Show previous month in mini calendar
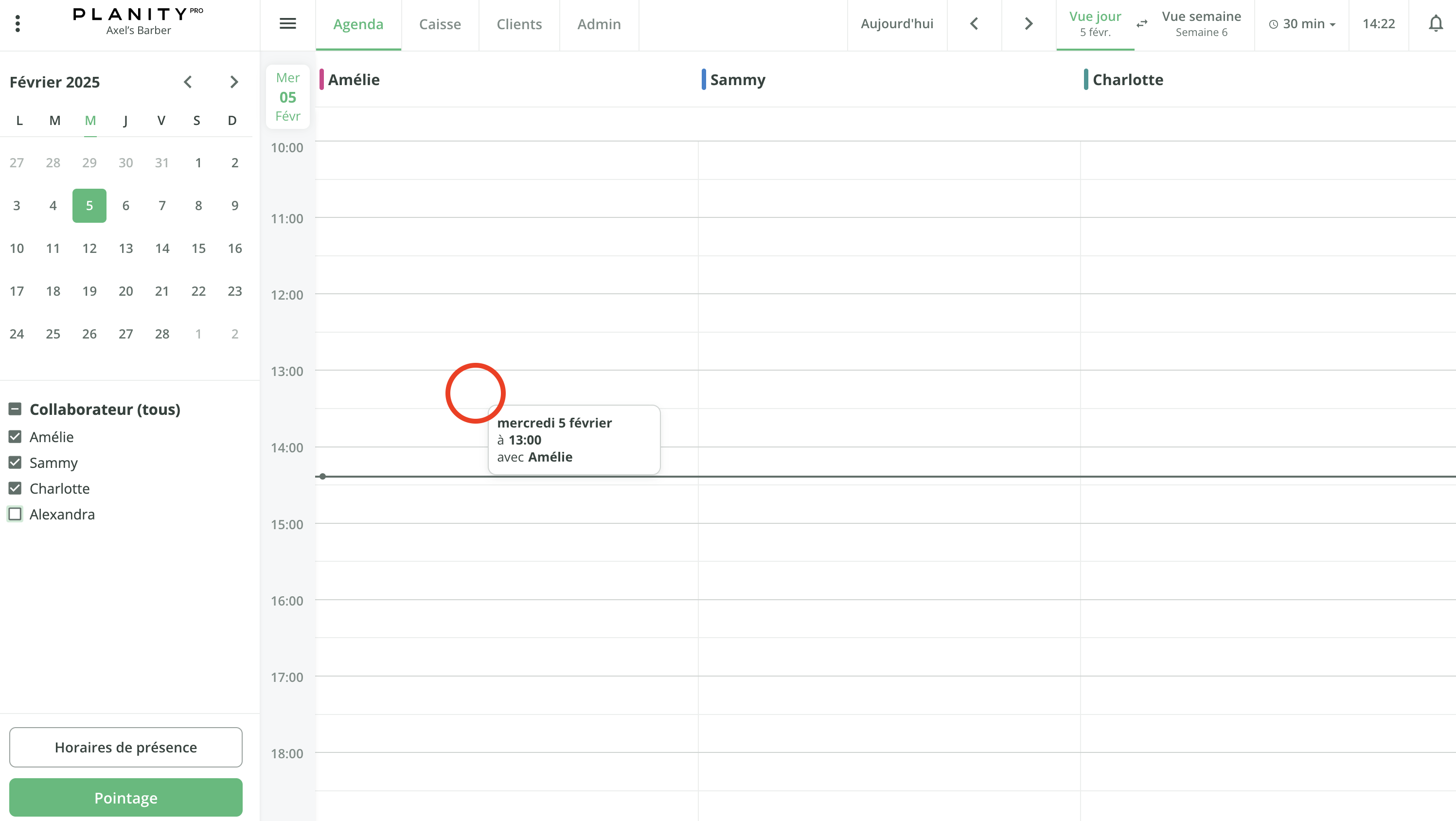 pos(188,82)
